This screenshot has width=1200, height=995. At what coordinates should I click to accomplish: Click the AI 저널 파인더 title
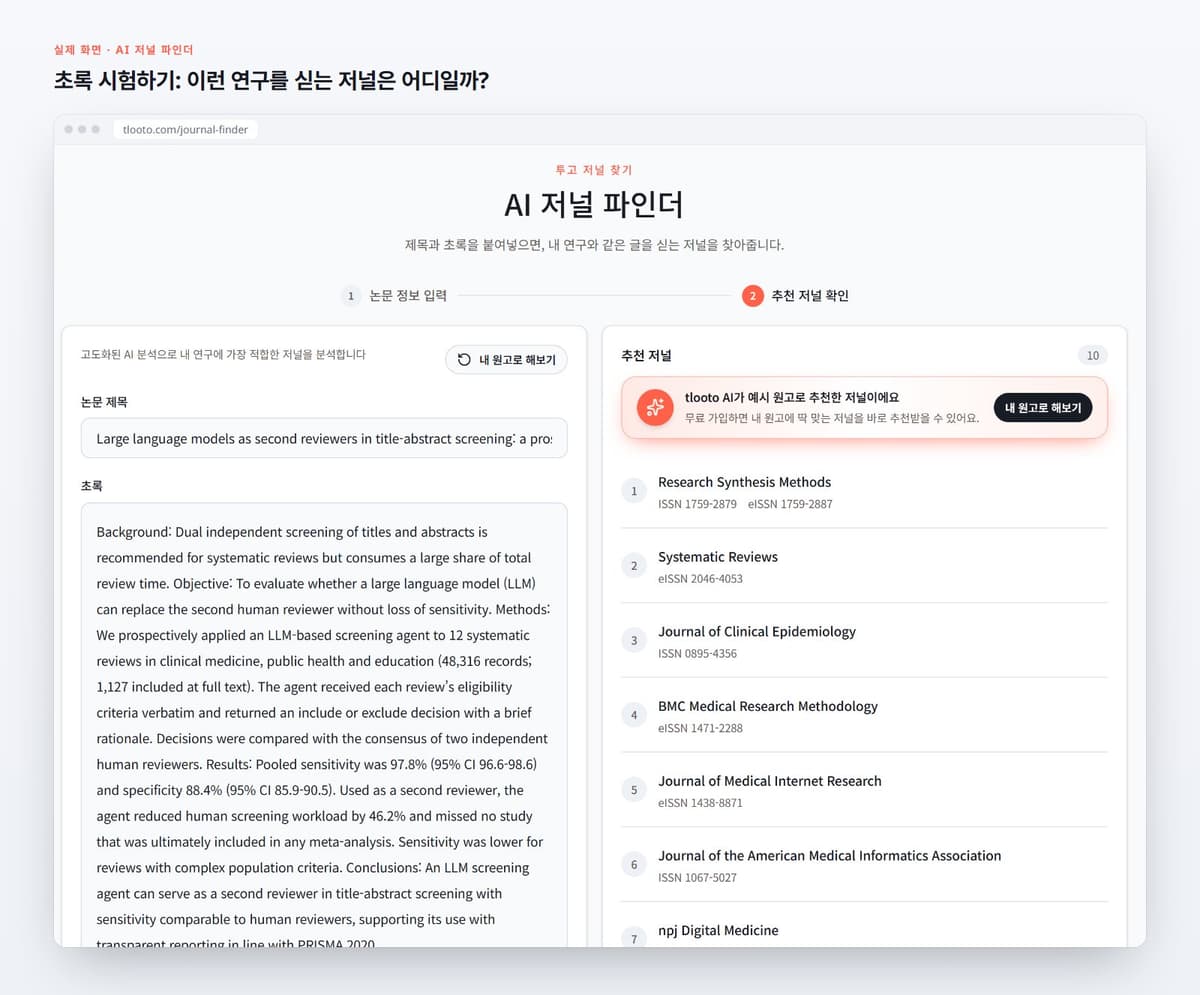click(594, 205)
